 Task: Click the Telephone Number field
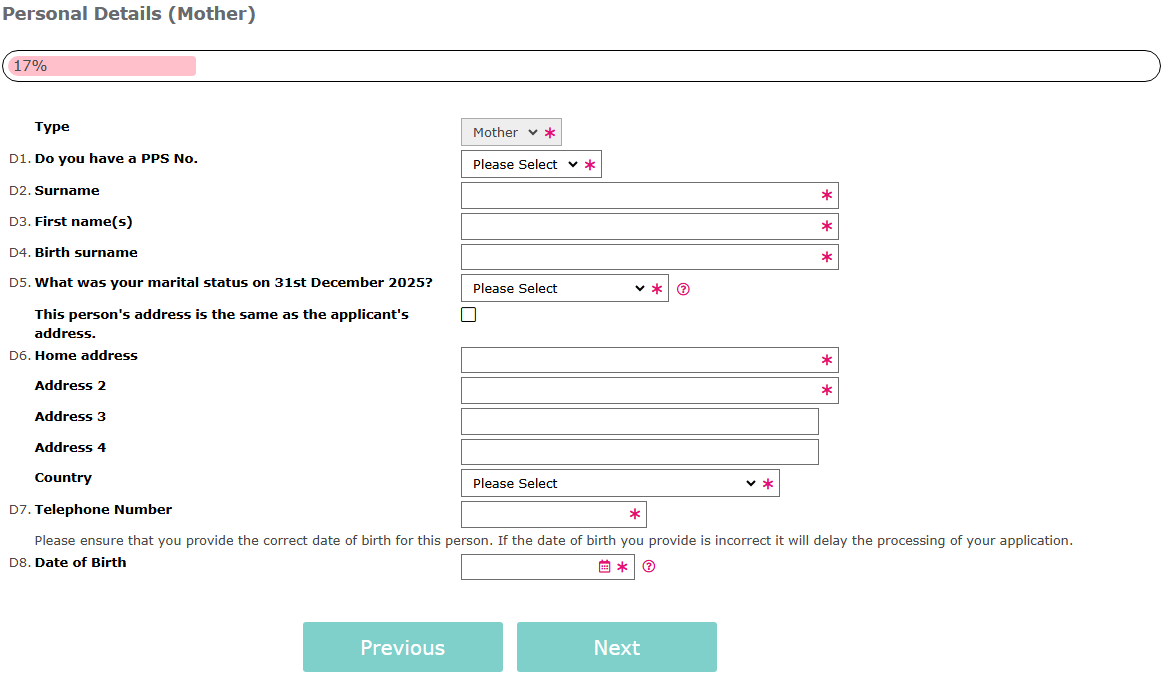[x=545, y=515]
